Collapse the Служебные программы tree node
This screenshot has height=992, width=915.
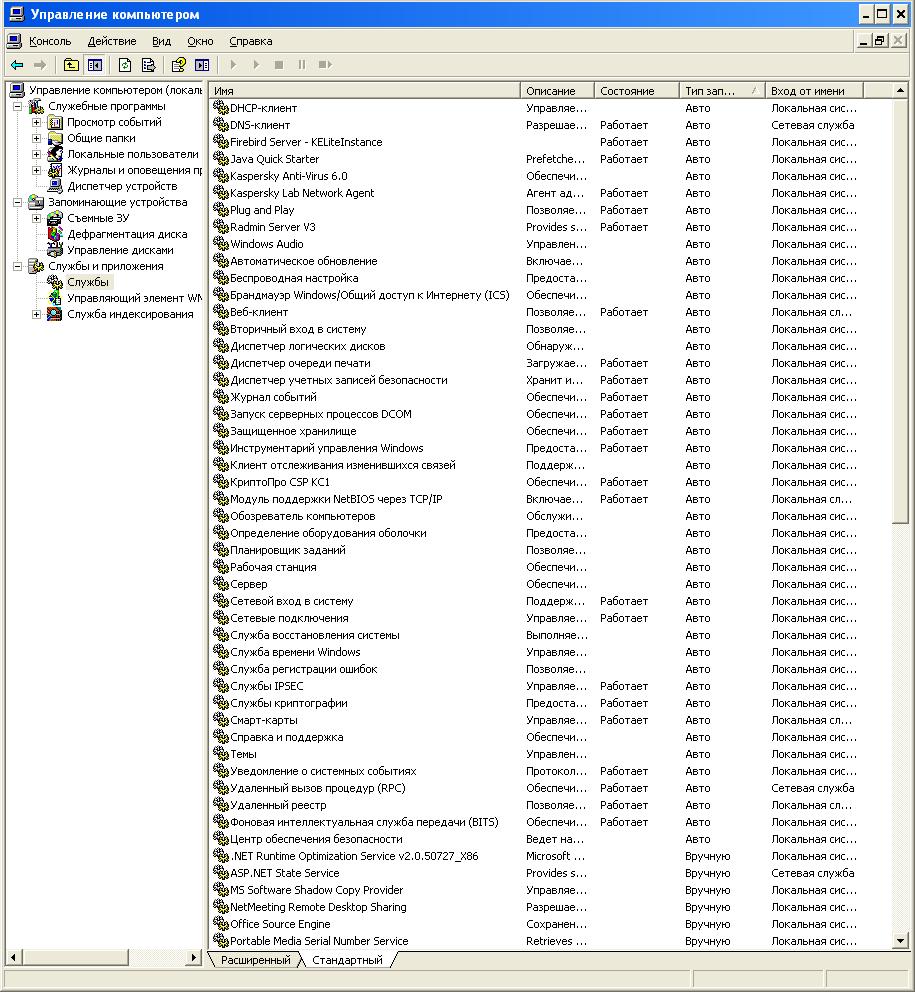coord(18,106)
